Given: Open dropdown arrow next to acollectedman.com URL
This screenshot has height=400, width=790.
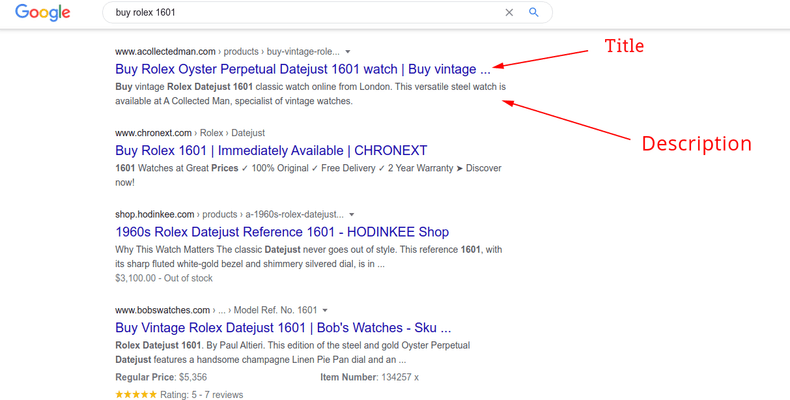Looking at the screenshot, I should pyautogui.click(x=348, y=52).
